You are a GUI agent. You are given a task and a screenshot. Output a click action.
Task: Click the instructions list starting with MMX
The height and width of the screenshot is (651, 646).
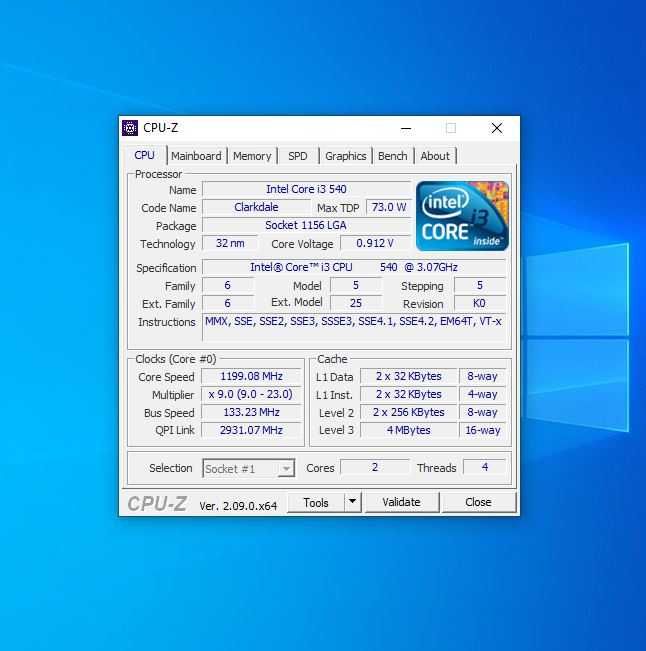coord(354,328)
